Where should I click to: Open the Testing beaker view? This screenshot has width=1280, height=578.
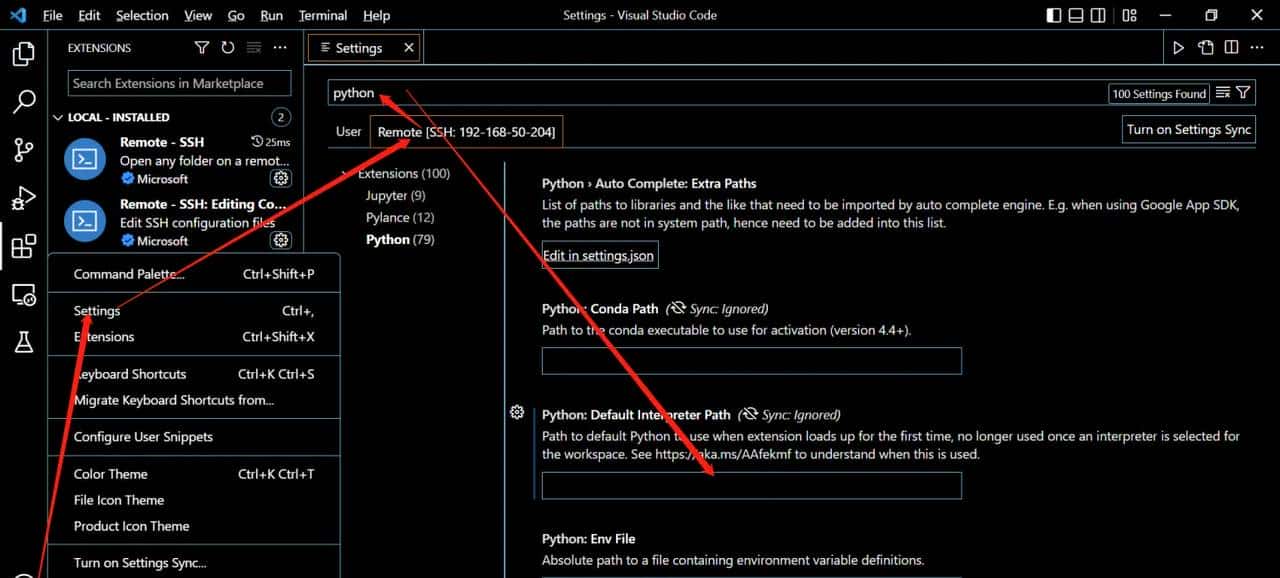[x=24, y=343]
